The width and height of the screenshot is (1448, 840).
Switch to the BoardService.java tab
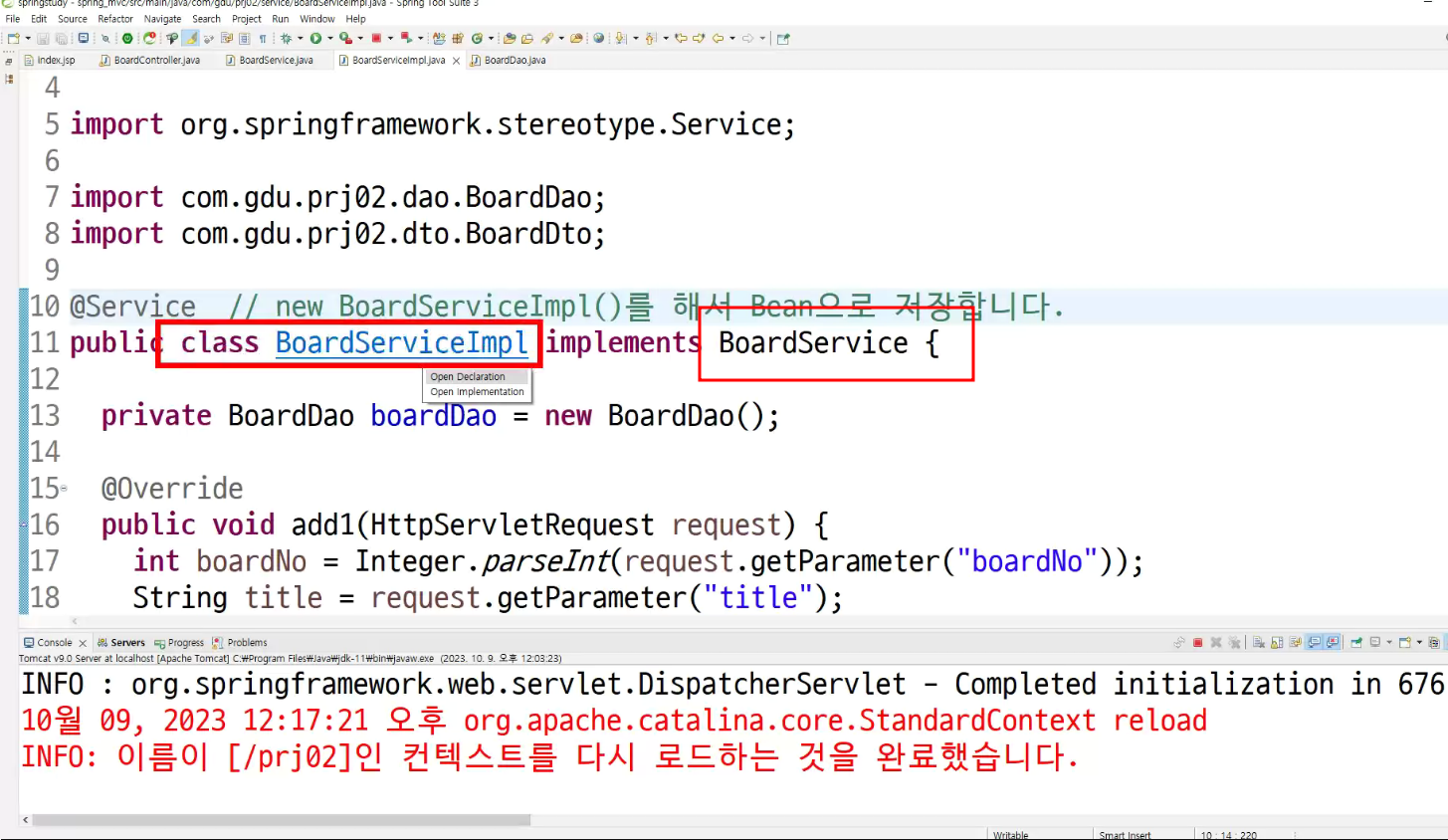(x=269, y=61)
